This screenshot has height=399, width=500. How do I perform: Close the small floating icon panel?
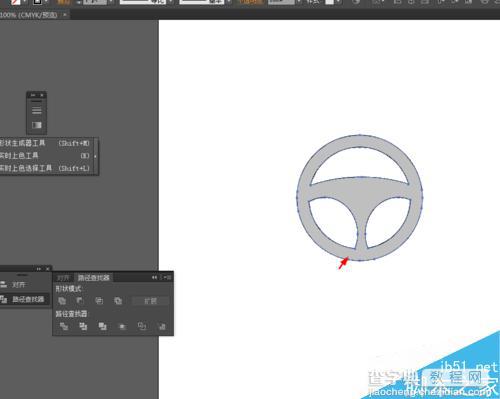click(42, 95)
